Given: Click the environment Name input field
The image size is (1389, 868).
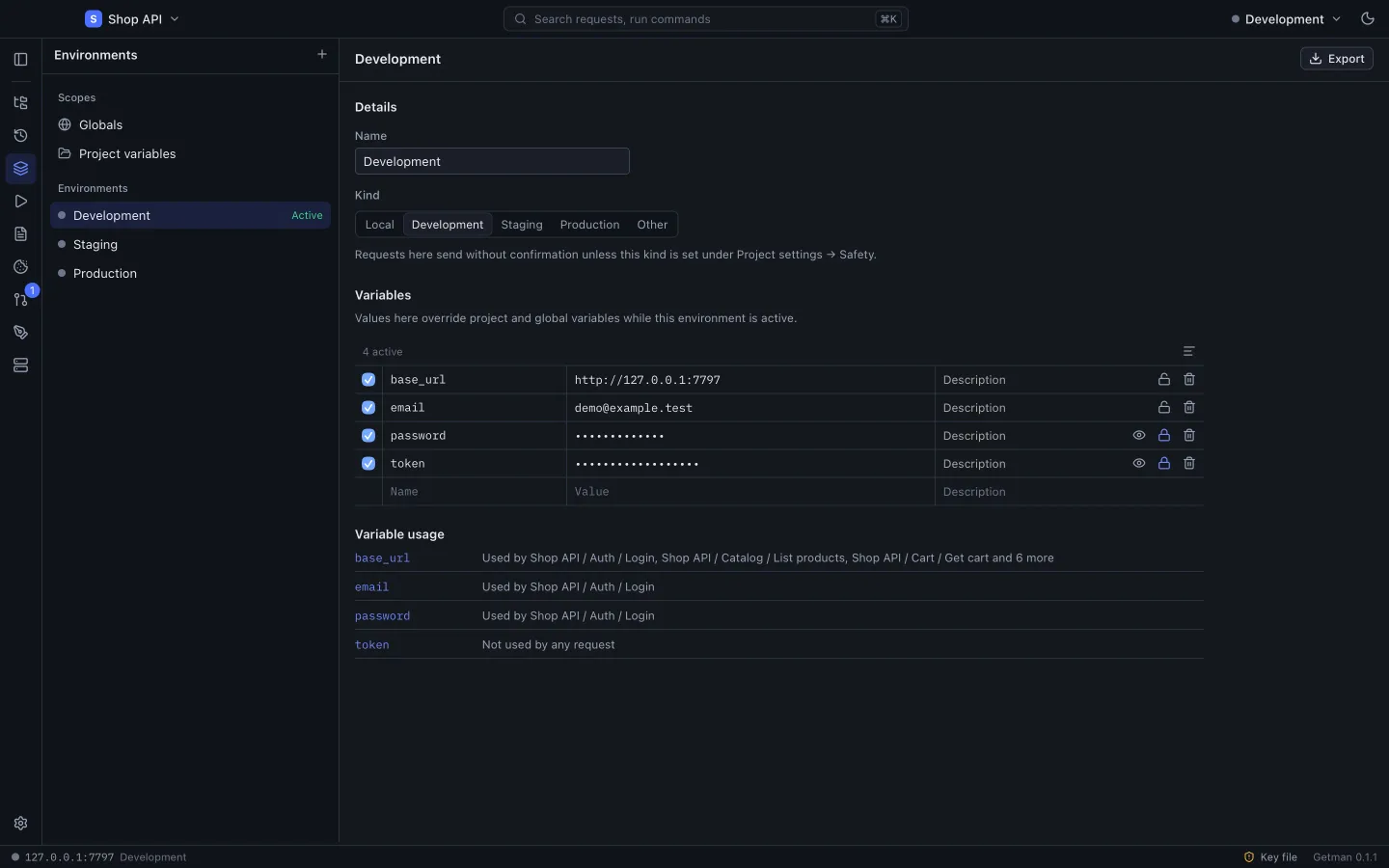Looking at the screenshot, I should 492,162.
